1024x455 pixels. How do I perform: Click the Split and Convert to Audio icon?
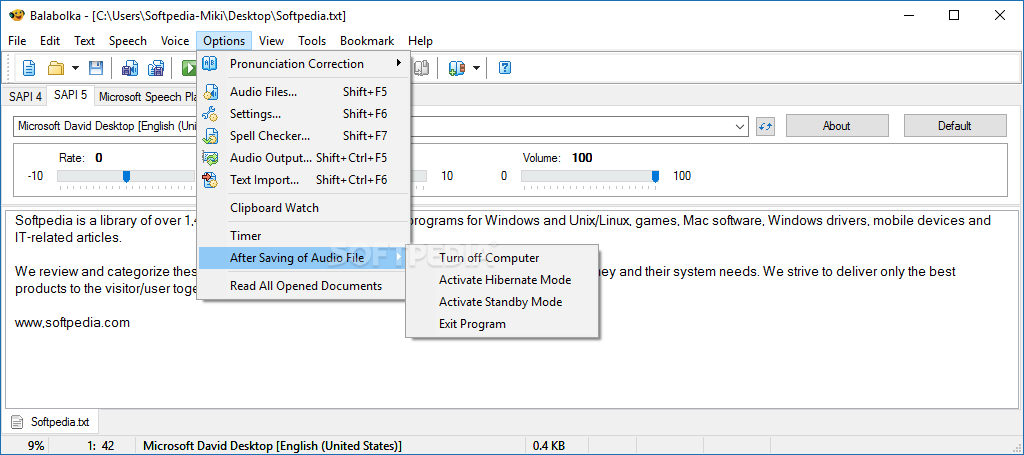click(x=155, y=68)
